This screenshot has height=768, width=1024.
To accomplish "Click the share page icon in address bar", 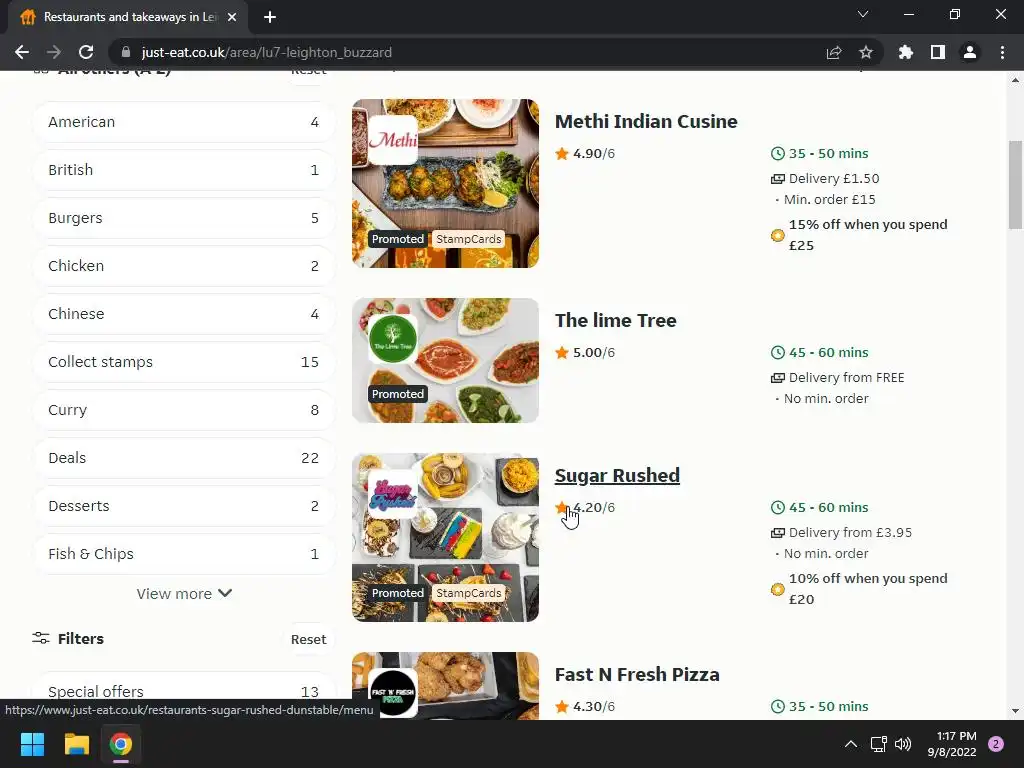I will [x=834, y=52].
